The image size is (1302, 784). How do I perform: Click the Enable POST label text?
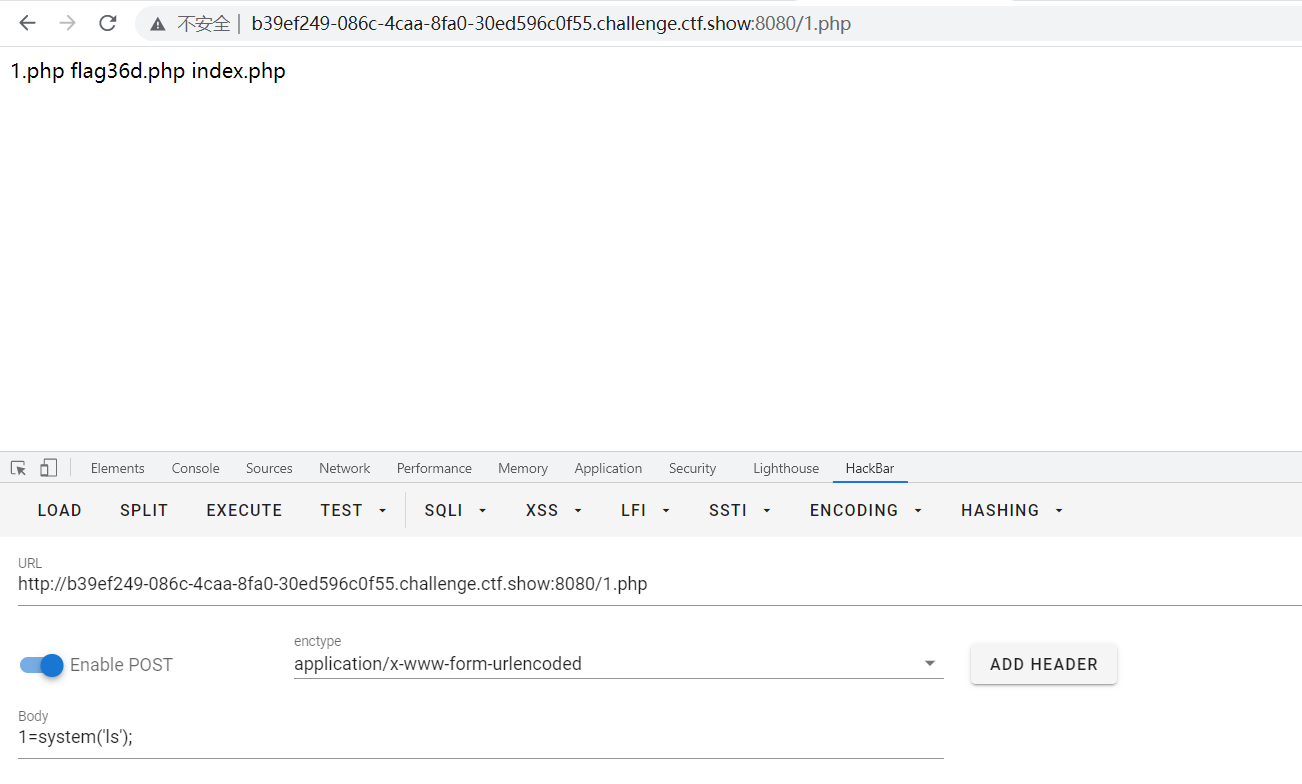[121, 665]
